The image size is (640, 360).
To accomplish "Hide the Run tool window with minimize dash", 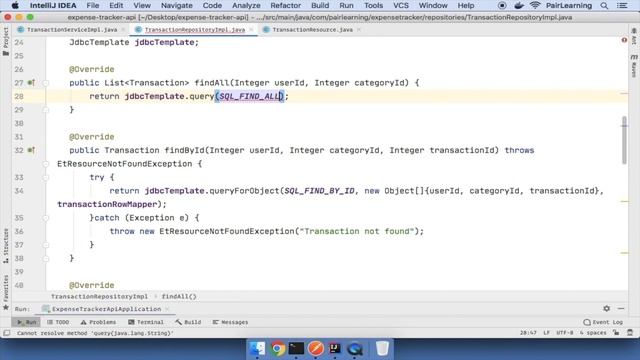I will tap(621, 309).
